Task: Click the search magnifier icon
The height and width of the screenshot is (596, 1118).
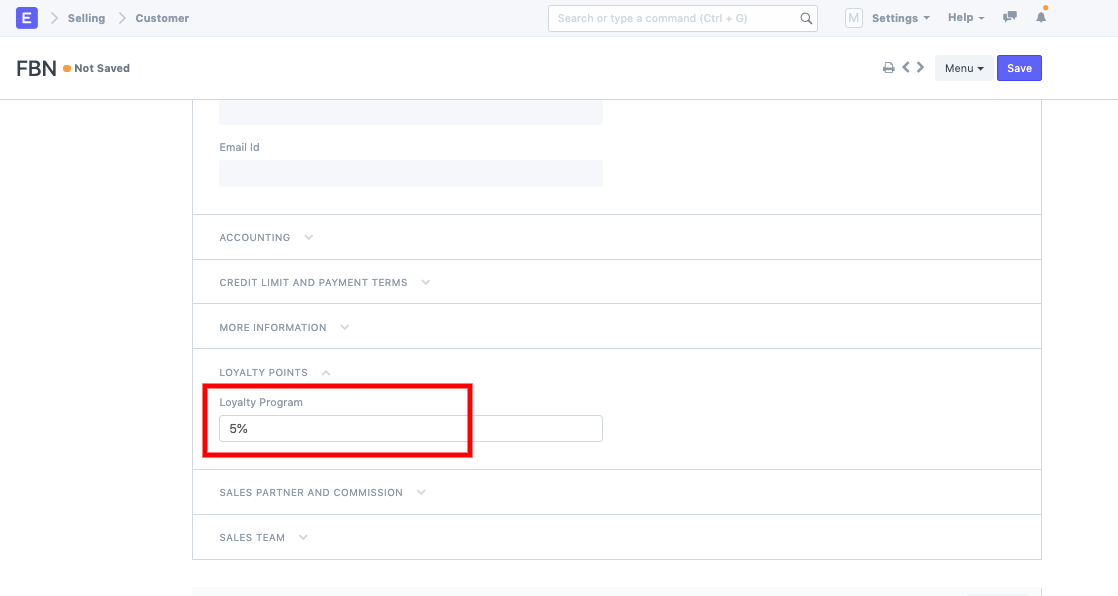Action: click(x=806, y=18)
